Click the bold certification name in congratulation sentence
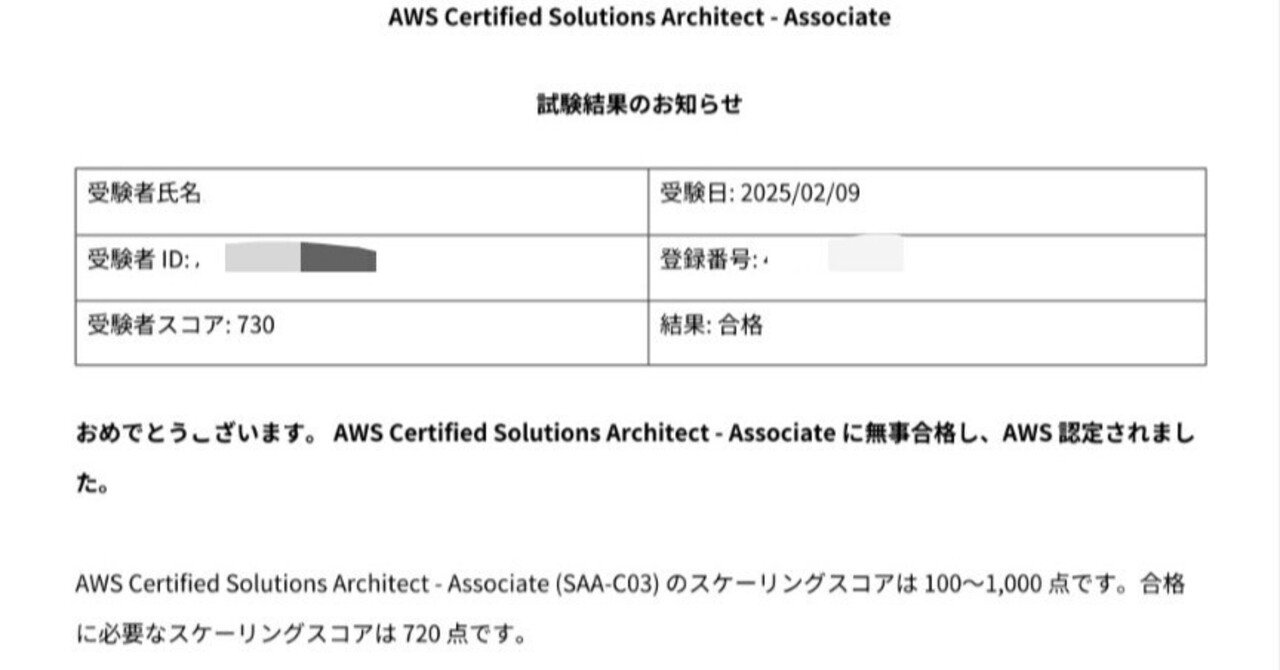This screenshot has height=670, width=1280. point(584,434)
